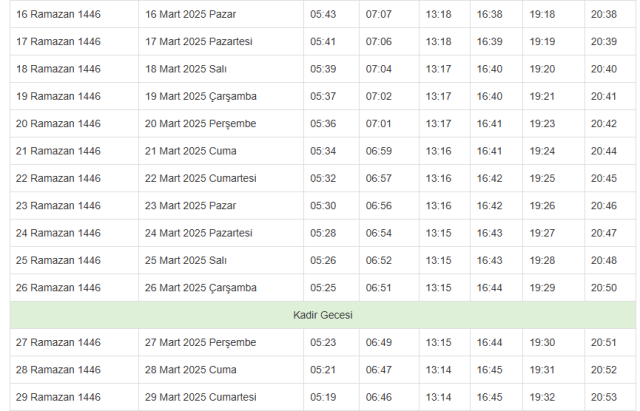Select the 06:59 time on 21 Mart Cuma

tap(378, 151)
